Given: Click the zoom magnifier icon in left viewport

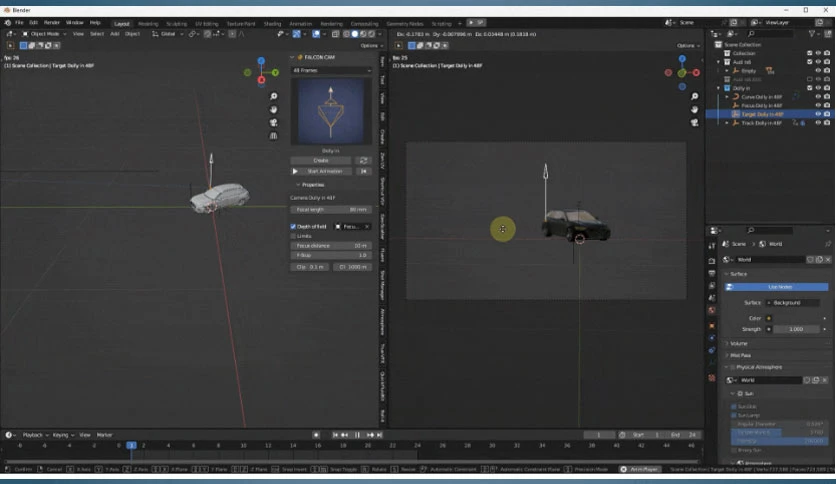Looking at the screenshot, I should coord(274,96).
